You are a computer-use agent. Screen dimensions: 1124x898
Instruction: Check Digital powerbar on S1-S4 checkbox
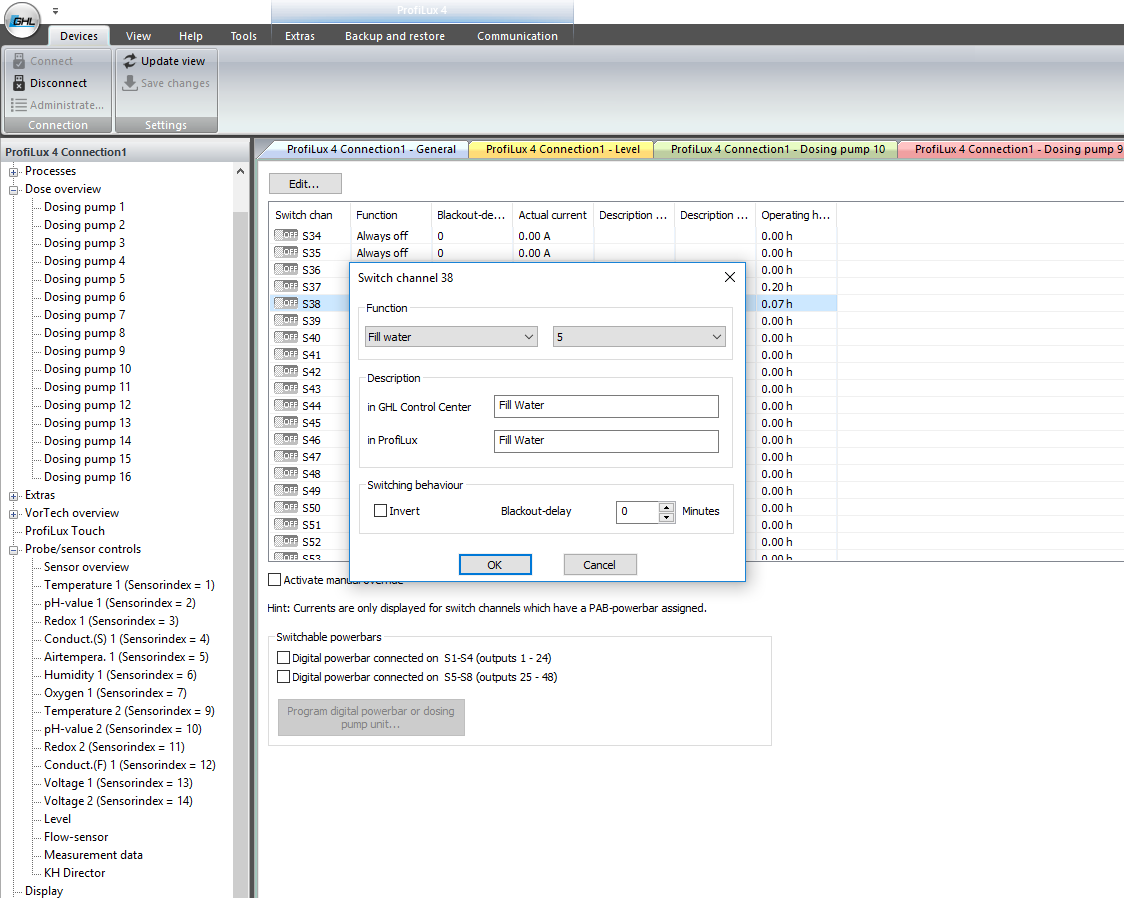click(284, 658)
